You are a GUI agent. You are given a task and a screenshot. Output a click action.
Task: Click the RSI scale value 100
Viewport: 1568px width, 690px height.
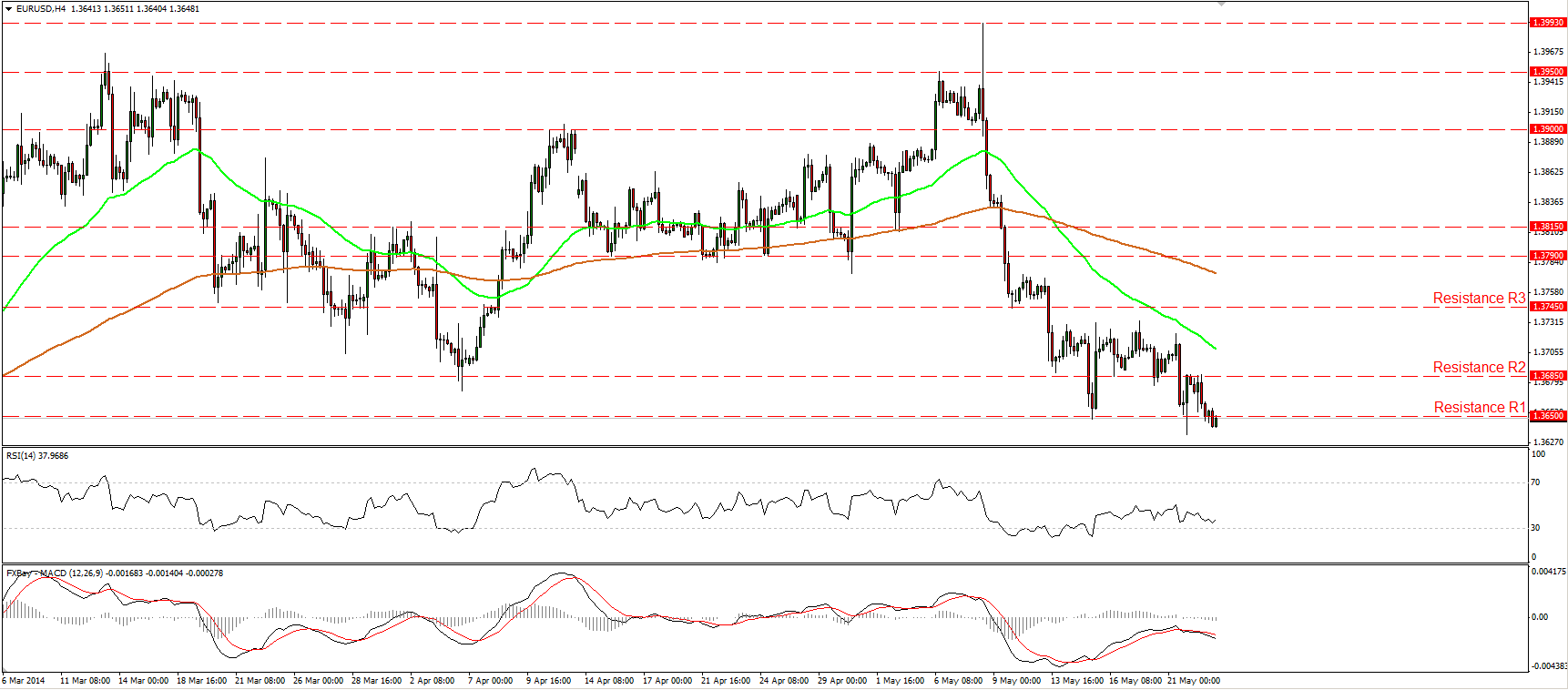click(1538, 453)
